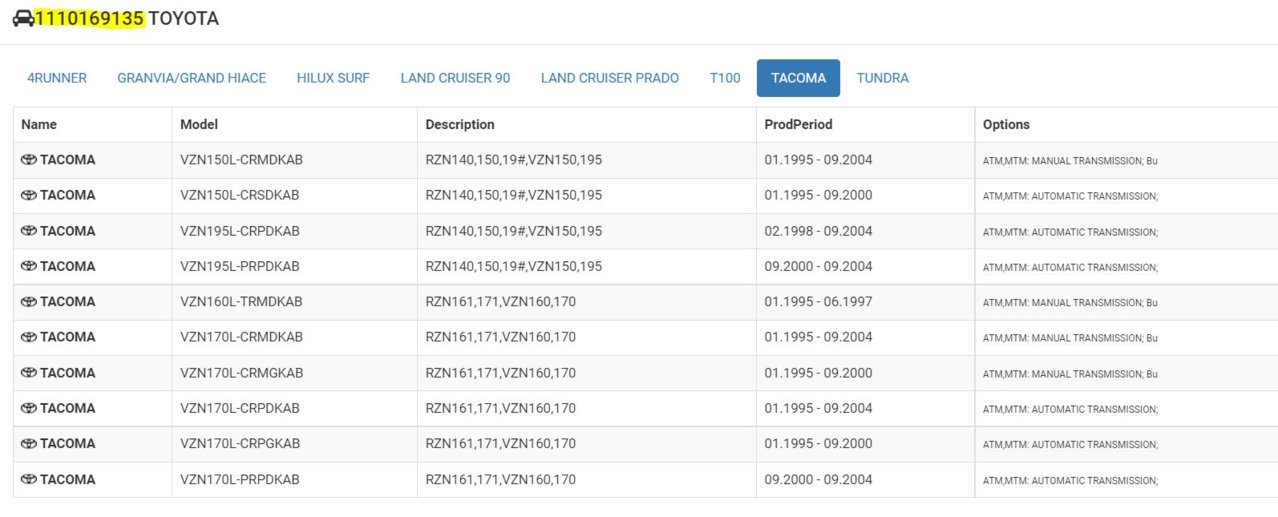Click the Toyota logo in the VZN170L-CRMGKAB row
This screenshot has height=517, width=1278.
[28, 373]
